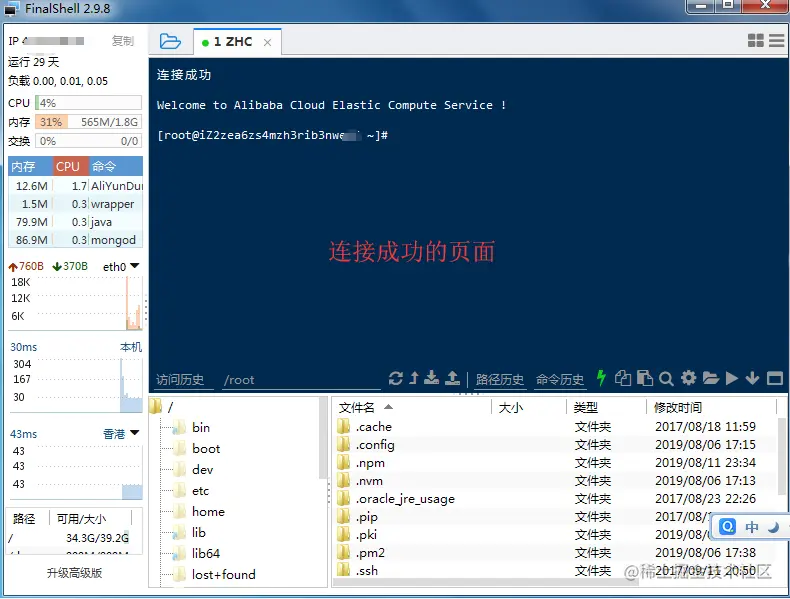Click the file list vertical scrollbar
Image resolution: width=790 pixels, height=599 pixels.
(x=782, y=456)
